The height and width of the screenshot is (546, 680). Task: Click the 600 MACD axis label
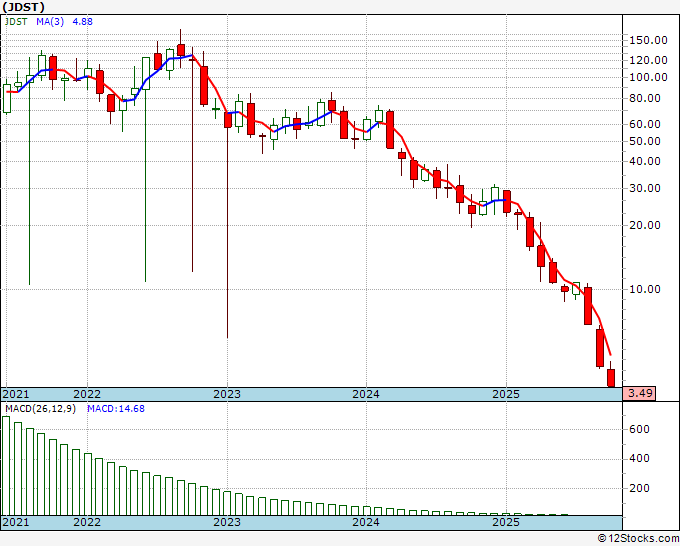640,429
